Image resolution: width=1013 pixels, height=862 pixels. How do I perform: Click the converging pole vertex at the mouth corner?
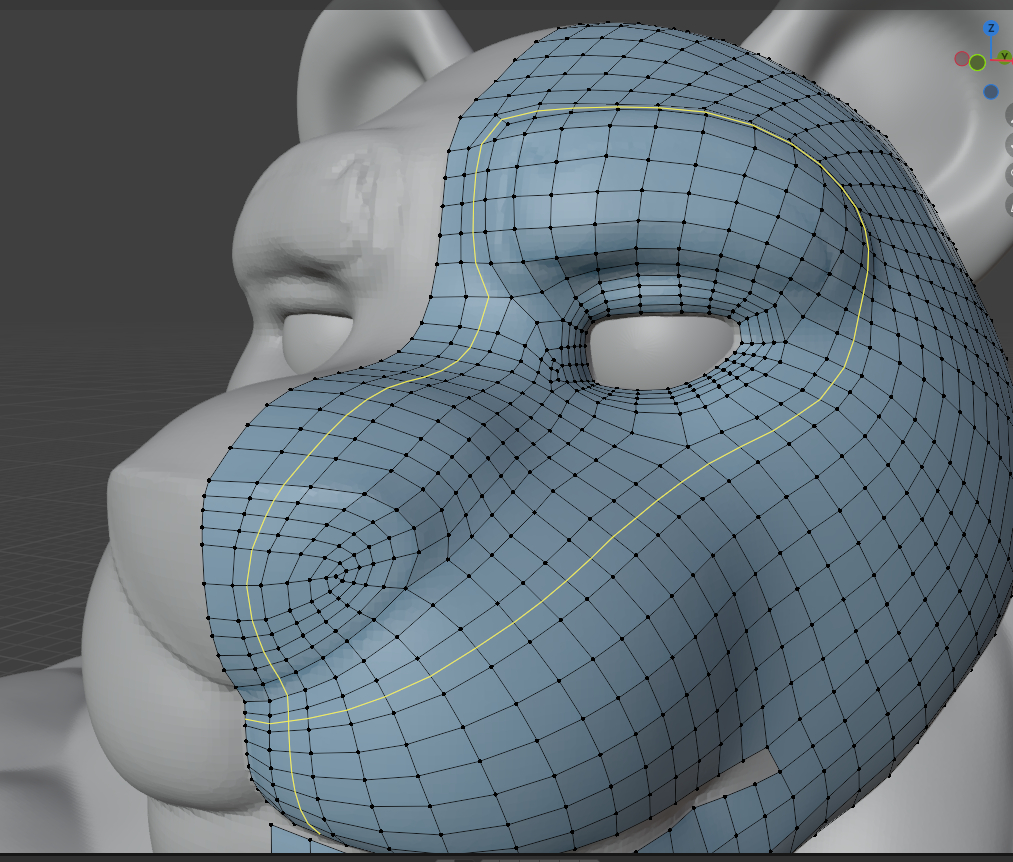click(x=338, y=573)
